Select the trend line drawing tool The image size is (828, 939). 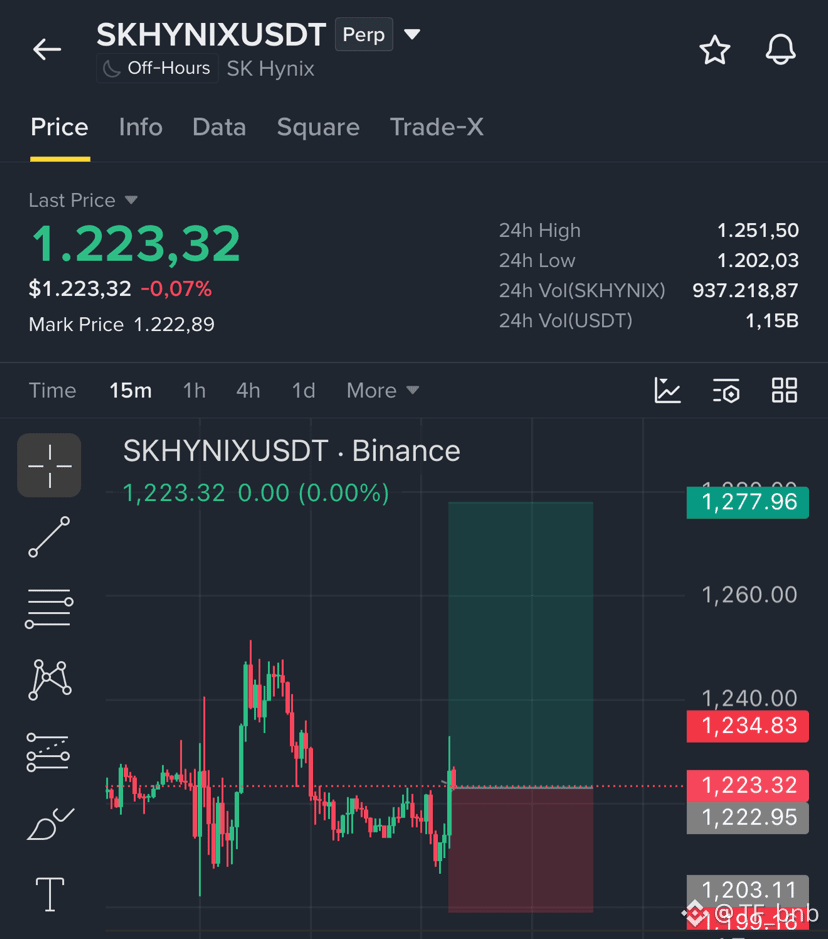pyautogui.click(x=49, y=537)
